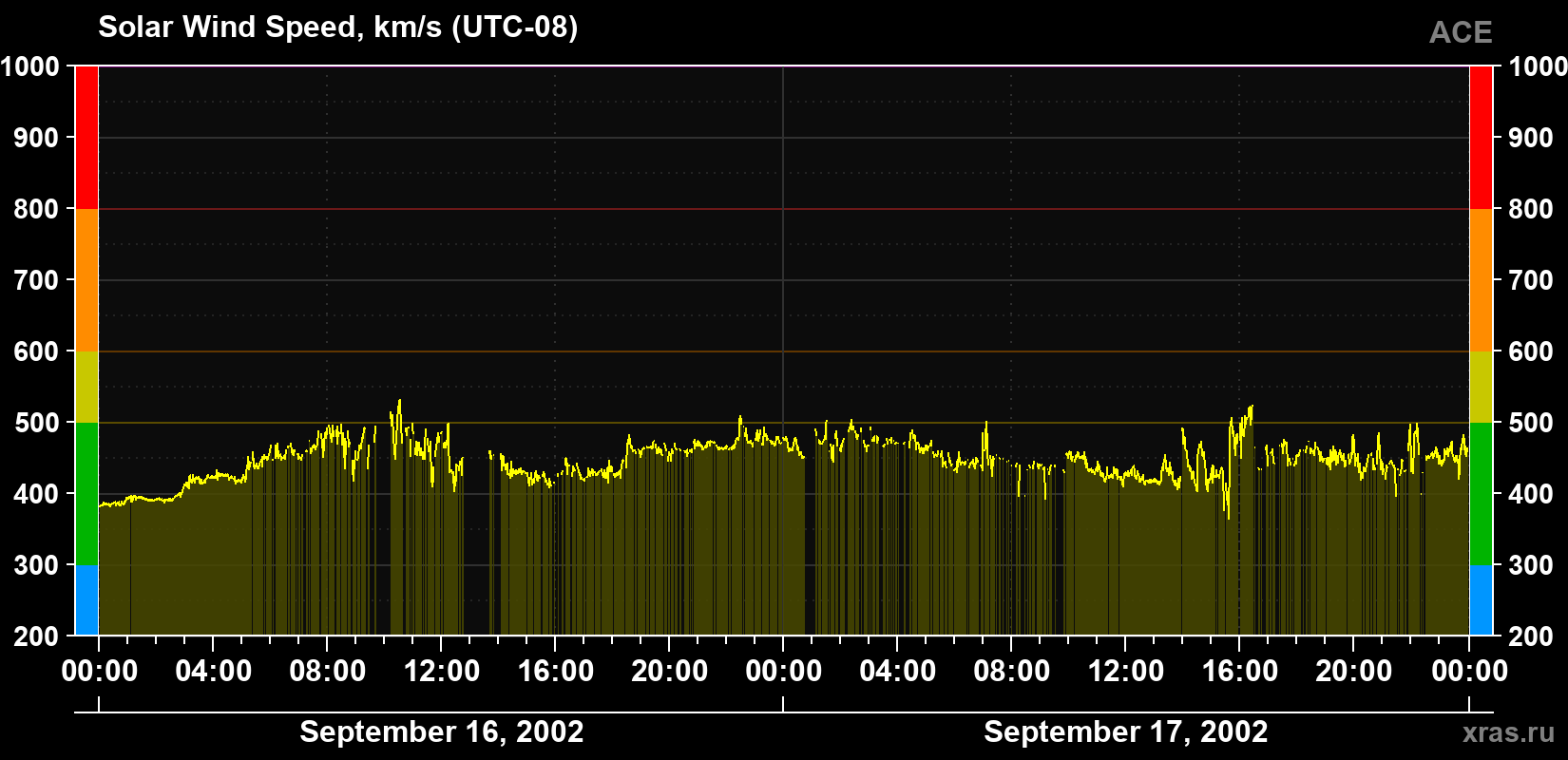Click the 200 label on the left axis
1568x760 pixels.
pos(36,636)
